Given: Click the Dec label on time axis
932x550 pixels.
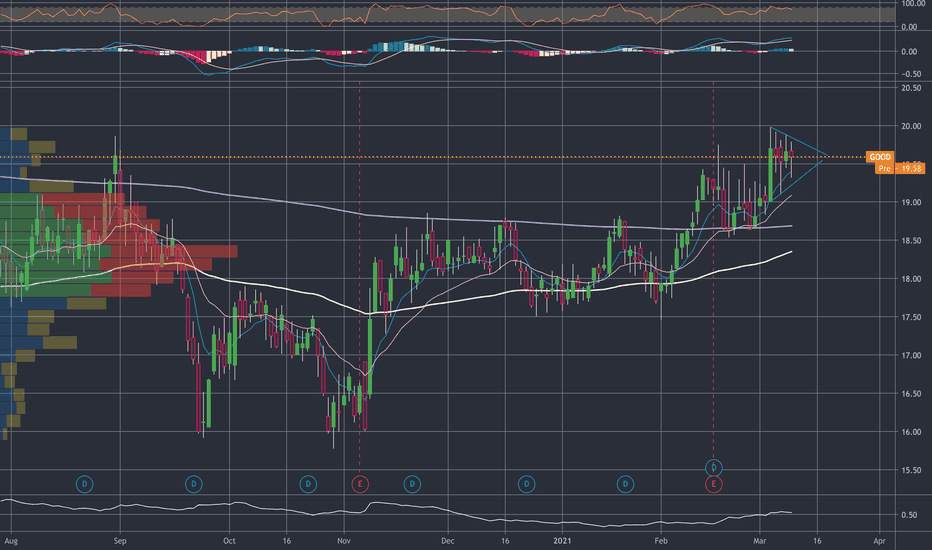Looking at the screenshot, I should (x=448, y=541).
